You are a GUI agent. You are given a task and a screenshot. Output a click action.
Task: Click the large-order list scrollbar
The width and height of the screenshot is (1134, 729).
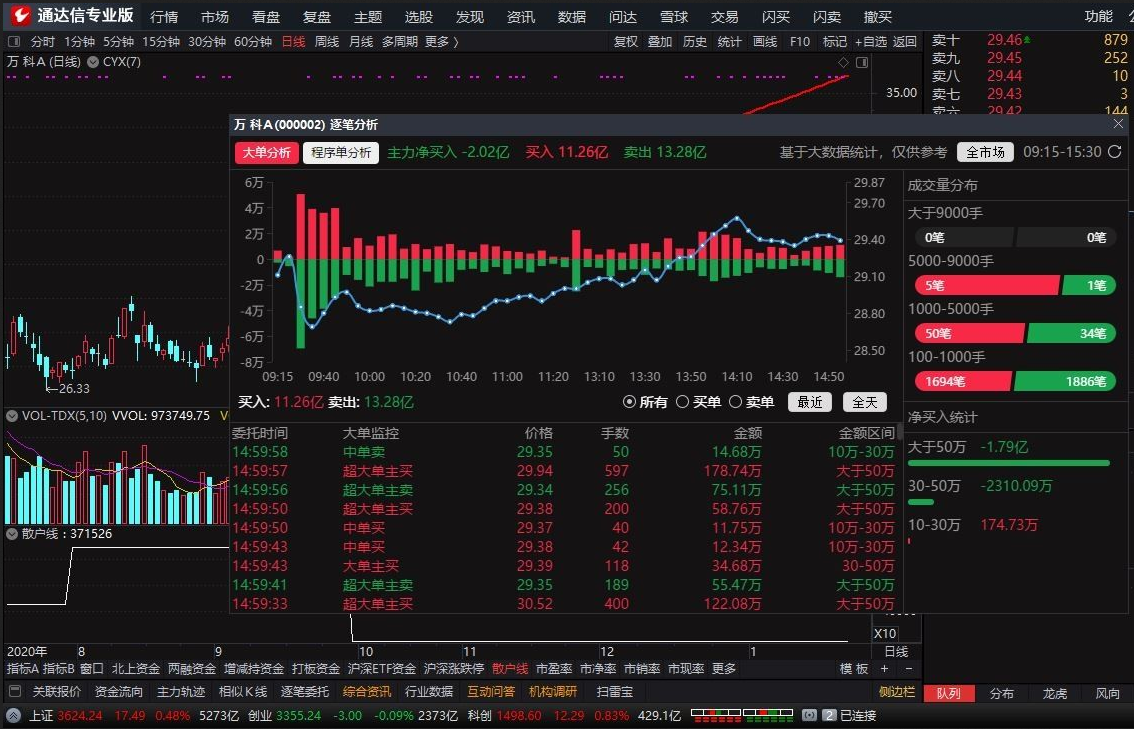click(x=900, y=434)
